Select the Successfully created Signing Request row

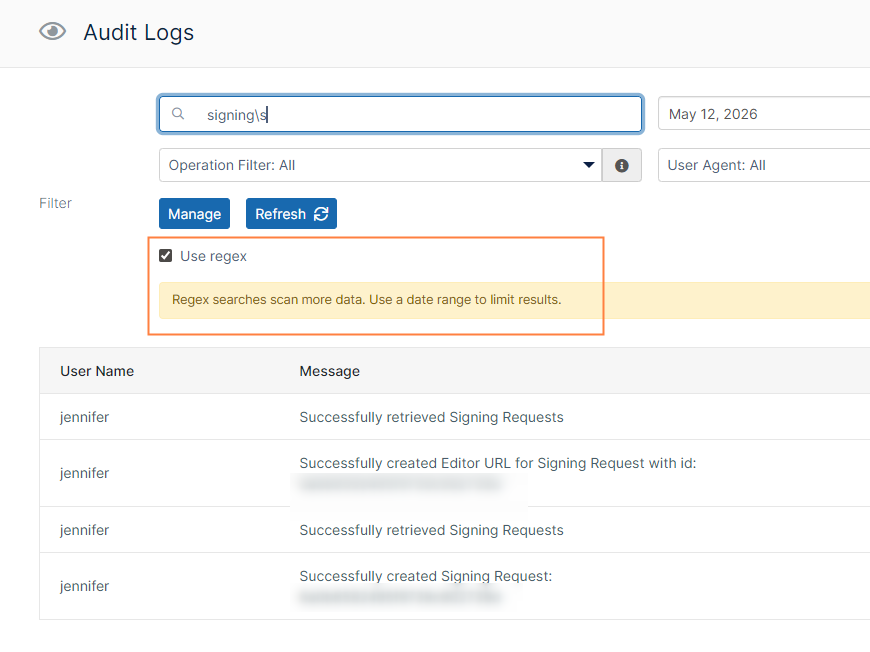pyautogui.click(x=454, y=586)
